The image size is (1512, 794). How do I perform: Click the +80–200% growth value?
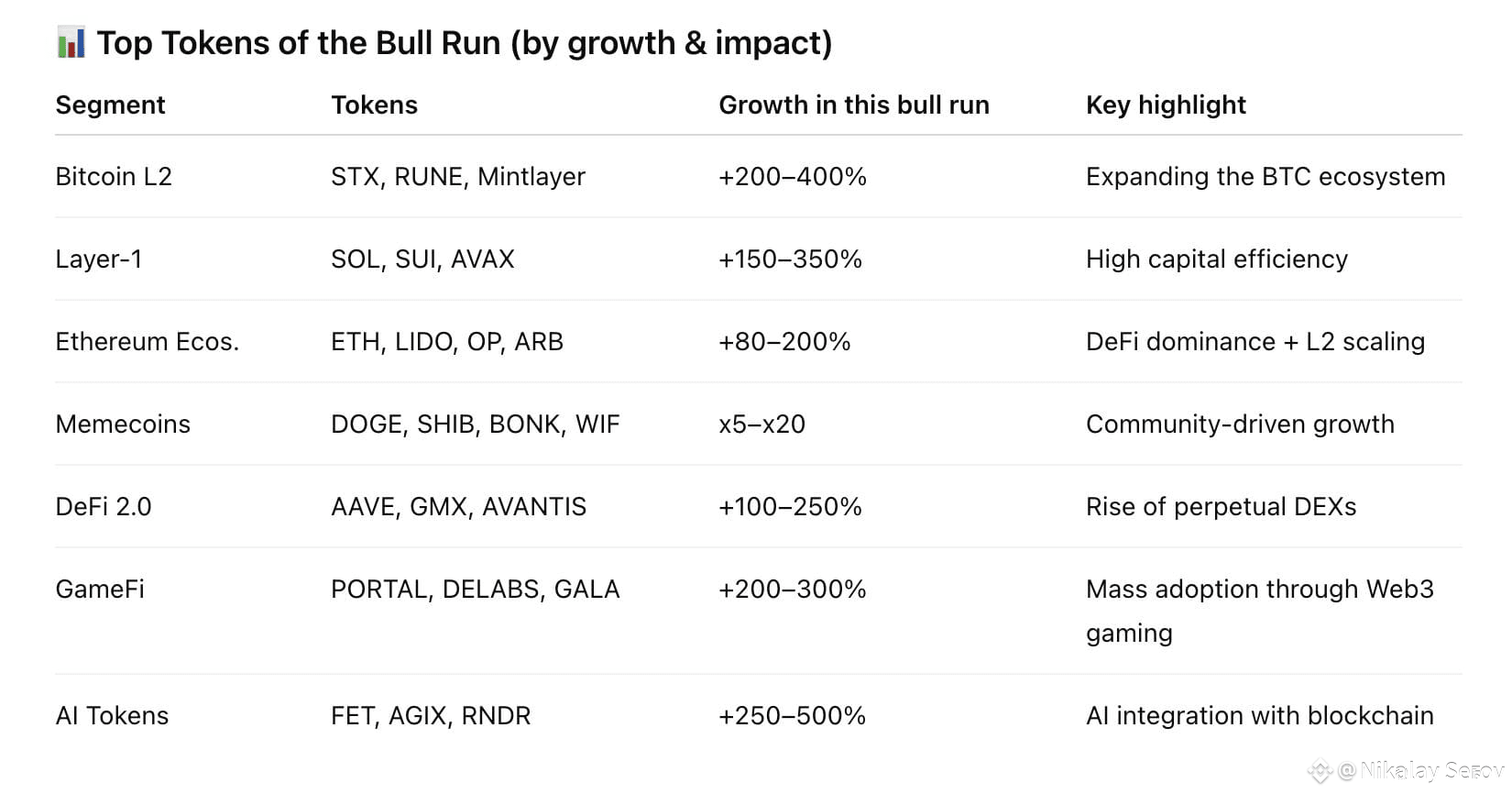pyautogui.click(x=784, y=341)
